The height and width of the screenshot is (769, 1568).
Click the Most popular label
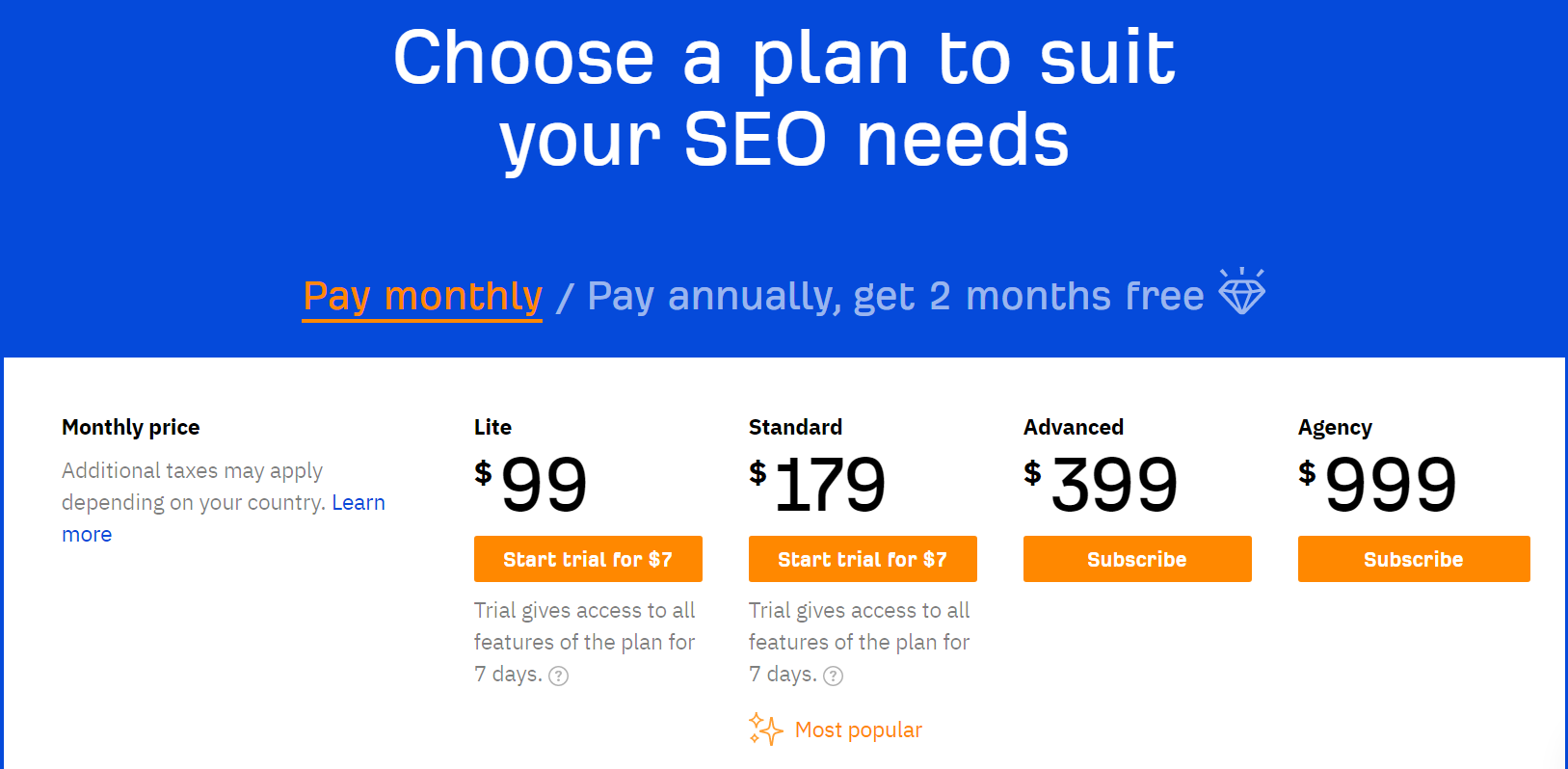pos(858,729)
